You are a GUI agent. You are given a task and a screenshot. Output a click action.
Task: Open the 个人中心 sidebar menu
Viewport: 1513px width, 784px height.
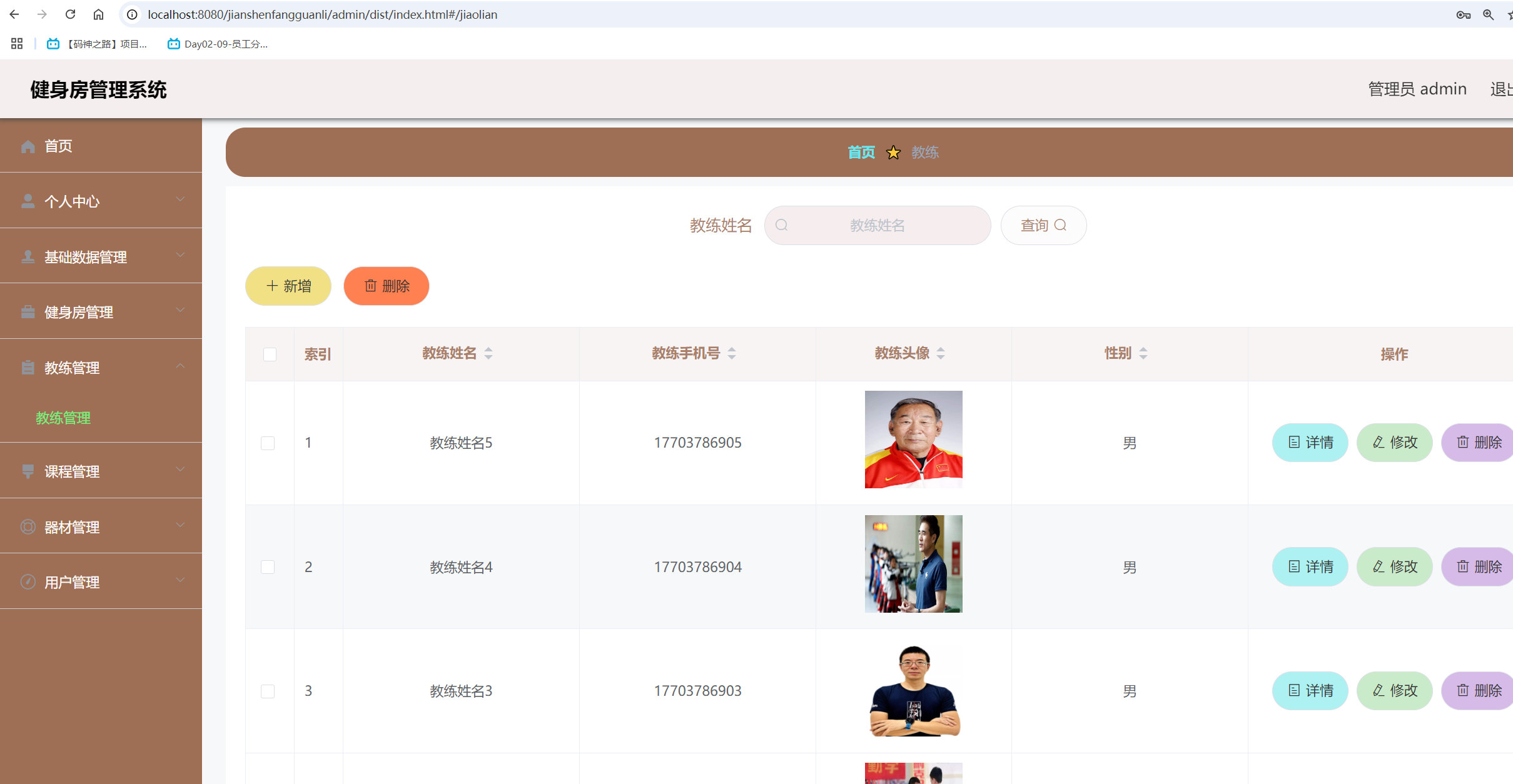coord(101,201)
